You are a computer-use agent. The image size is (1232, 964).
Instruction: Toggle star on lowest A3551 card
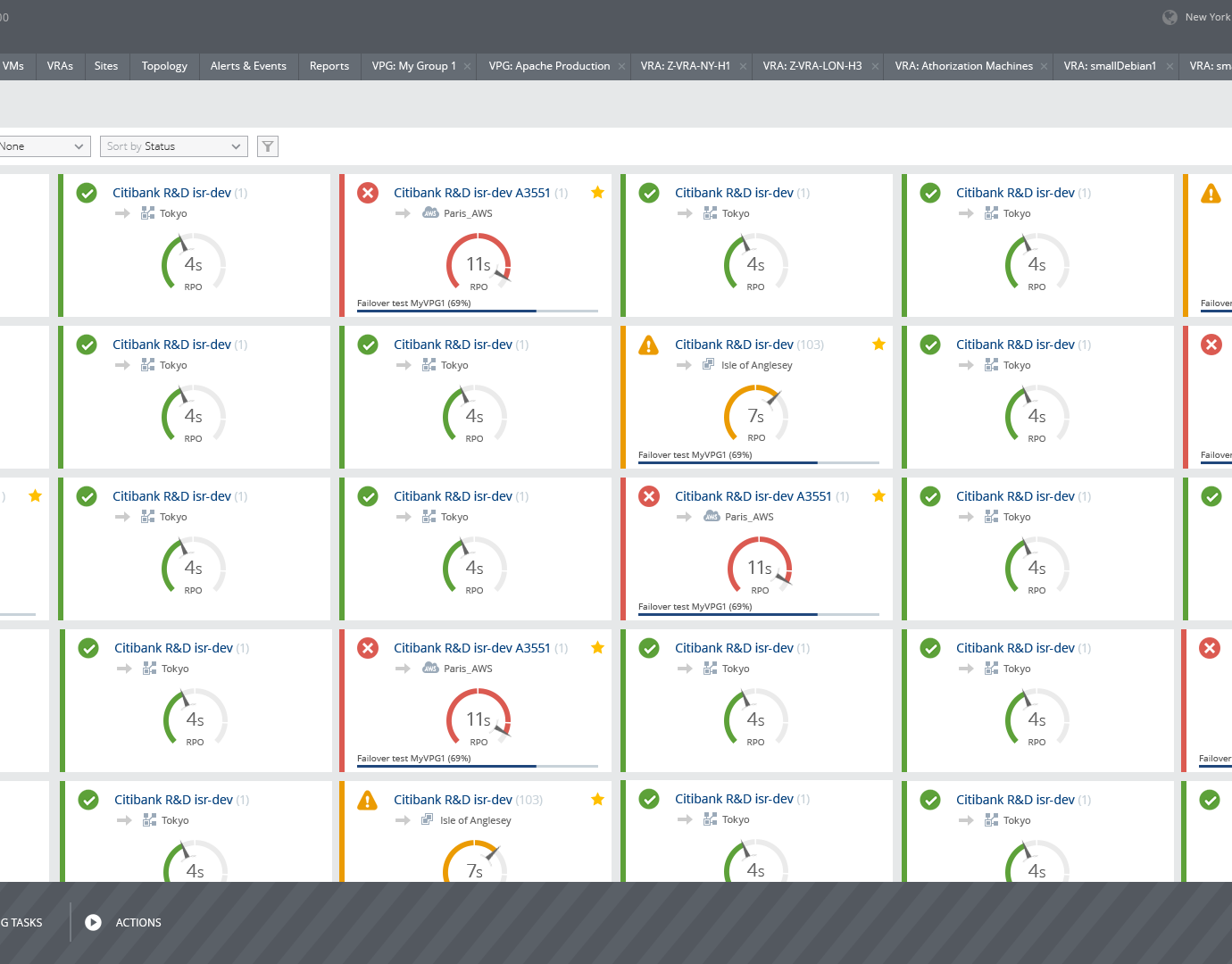tap(598, 647)
